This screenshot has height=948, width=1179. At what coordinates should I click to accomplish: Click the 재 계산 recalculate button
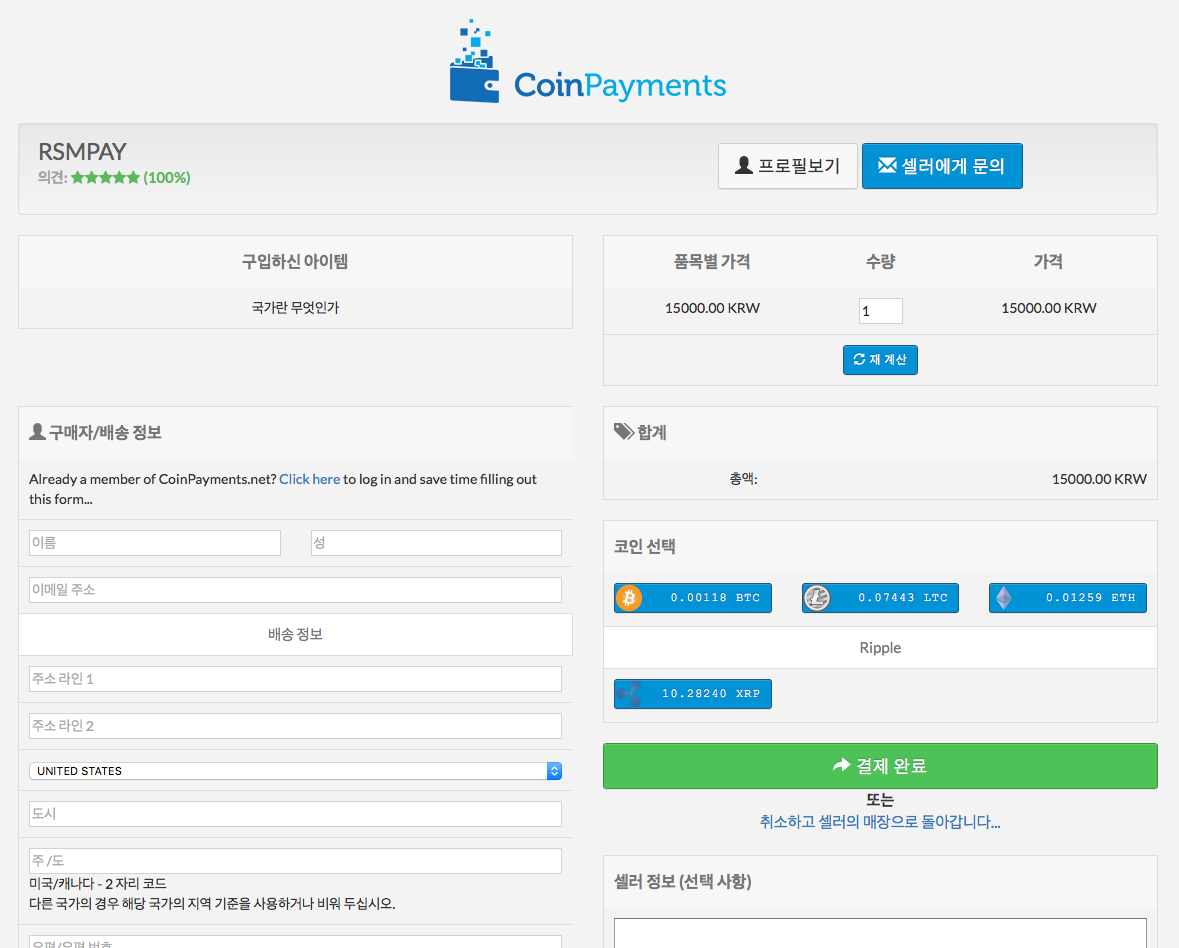click(x=880, y=359)
